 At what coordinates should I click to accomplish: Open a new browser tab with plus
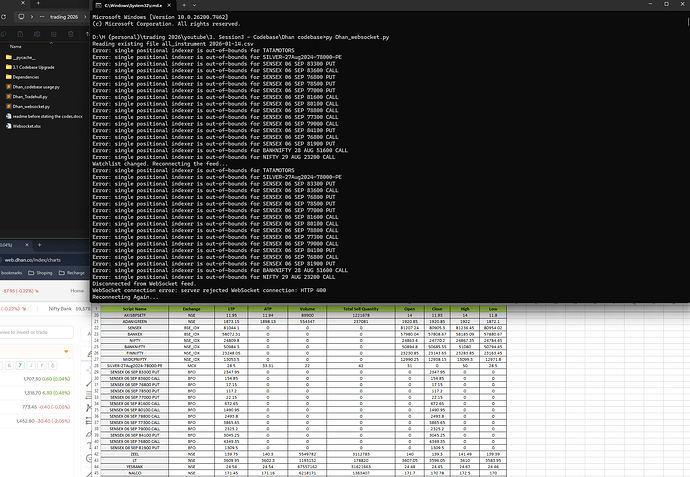(x=39, y=245)
